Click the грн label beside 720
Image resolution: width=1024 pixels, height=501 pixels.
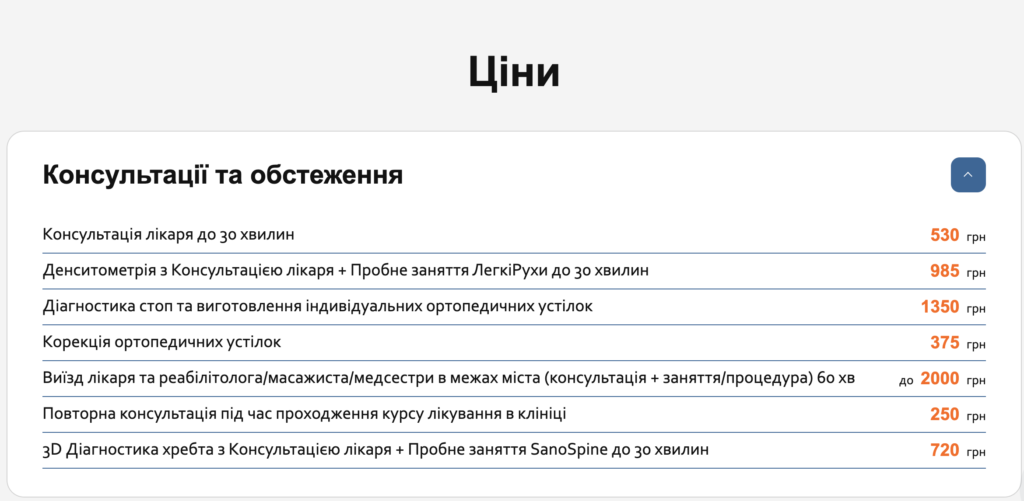[x=976, y=452]
